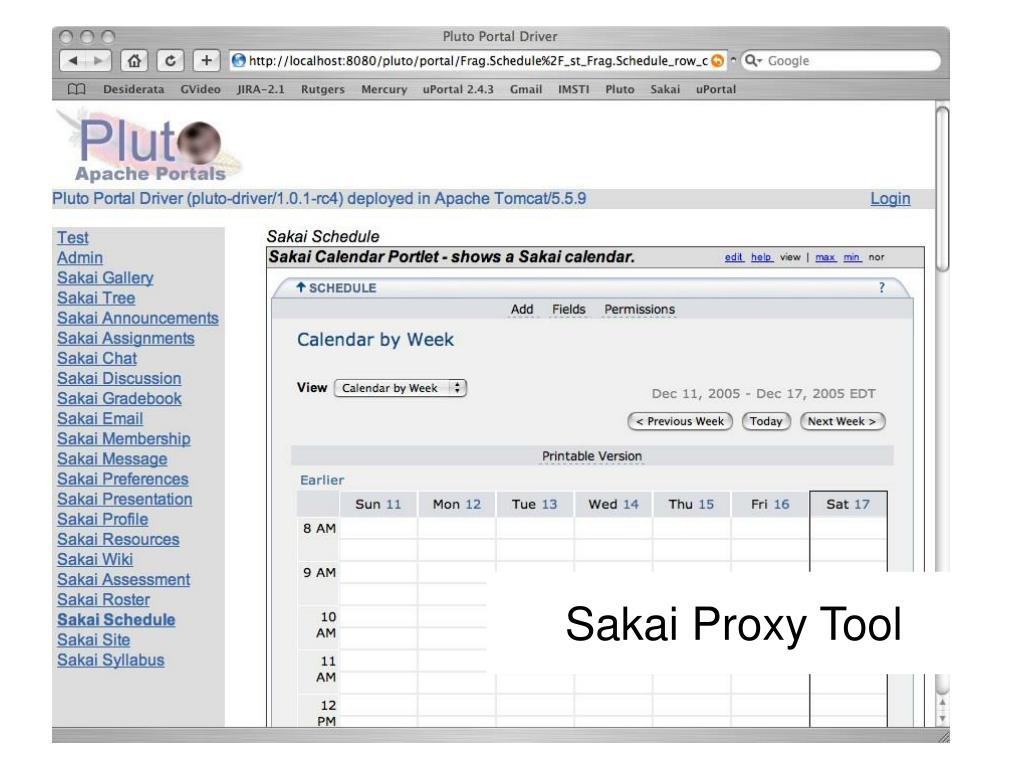Open the Sakai Message link
The height and width of the screenshot is (768, 1024).
pos(112,459)
